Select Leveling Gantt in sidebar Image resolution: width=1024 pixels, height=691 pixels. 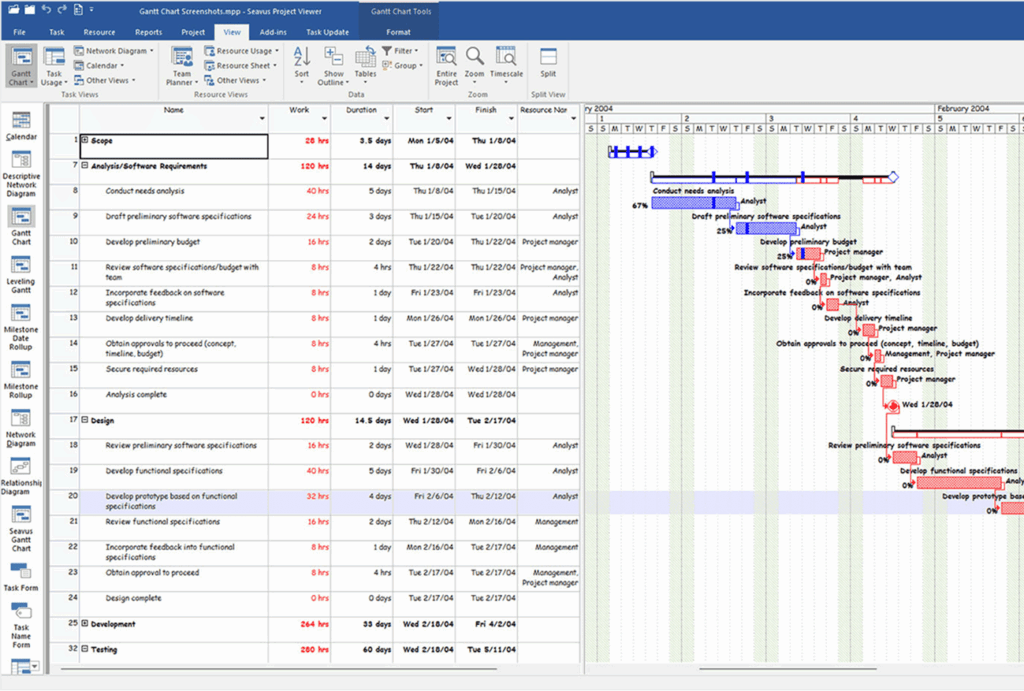(21, 275)
